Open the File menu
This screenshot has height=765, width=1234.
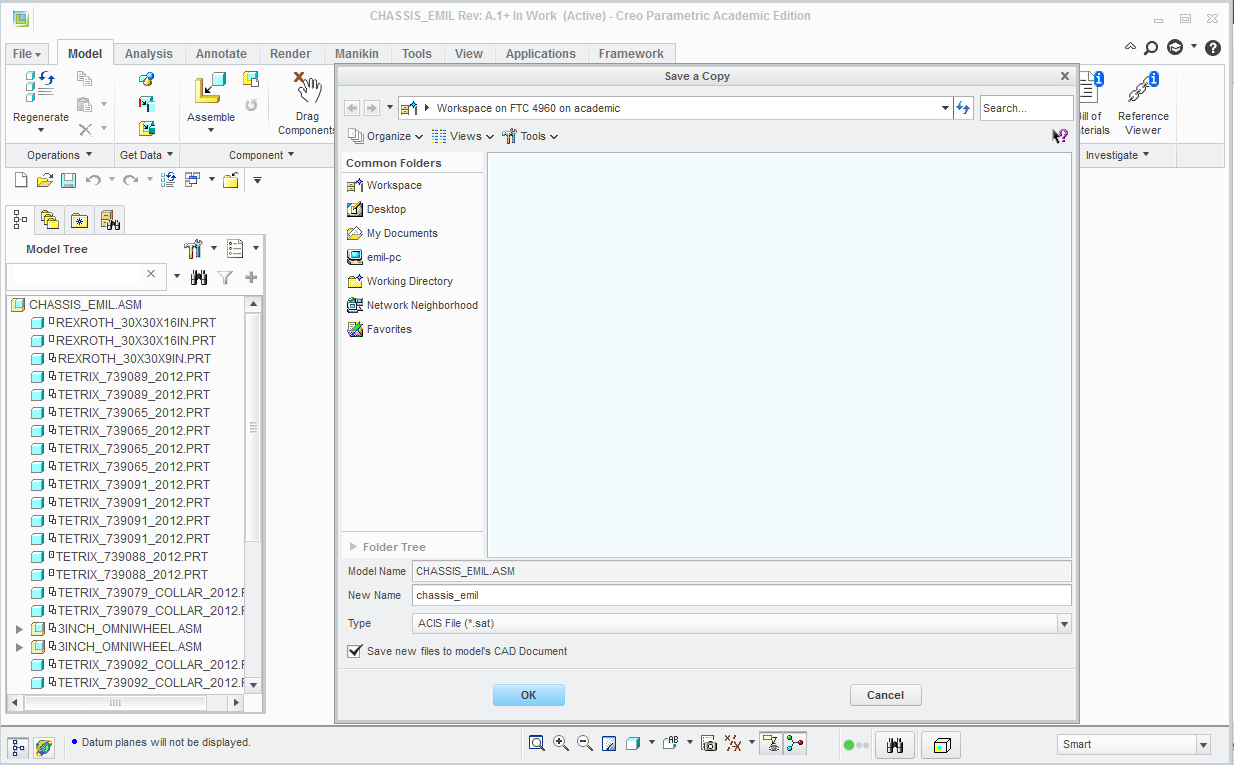[27, 54]
